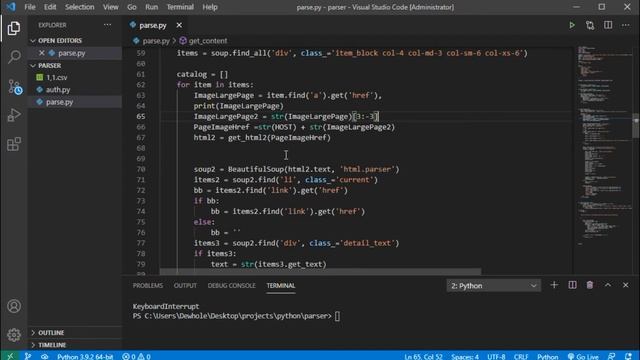640x360 pixels.
Task: Change line endings via CRLF item
Action: 521,356
